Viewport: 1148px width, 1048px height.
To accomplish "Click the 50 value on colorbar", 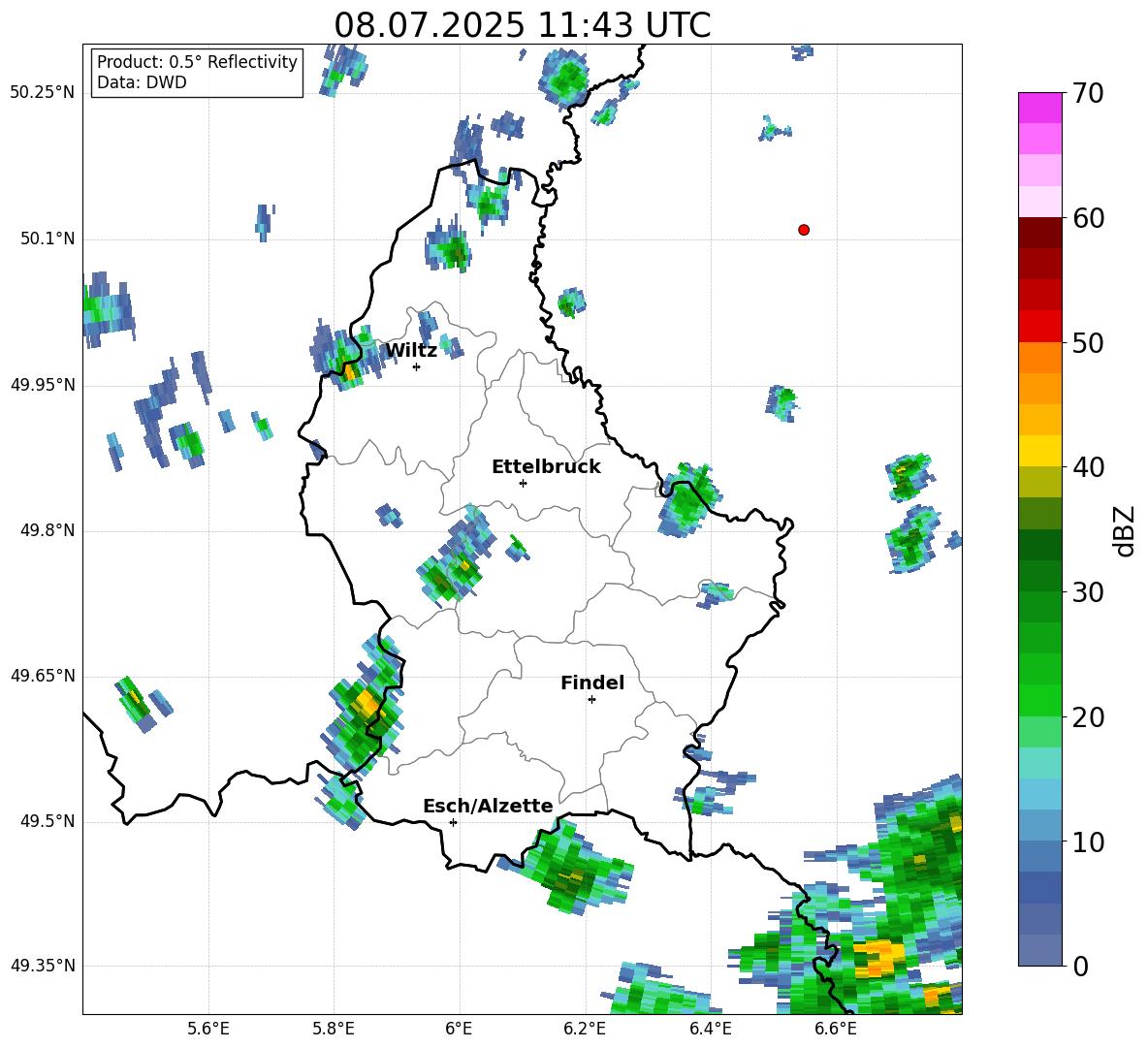I will tap(1087, 342).
